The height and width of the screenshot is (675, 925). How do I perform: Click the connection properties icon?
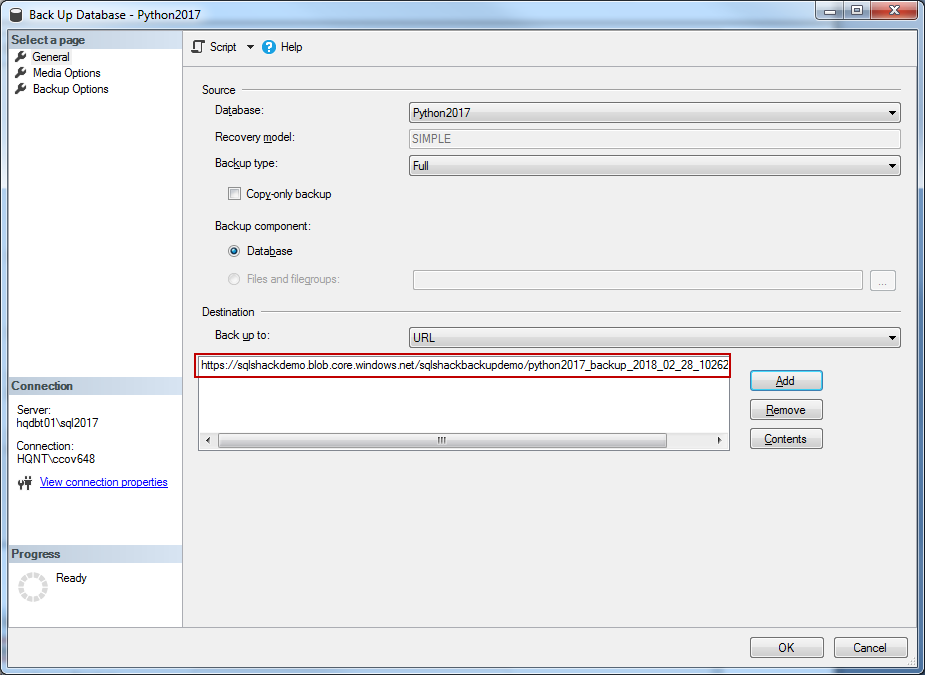click(25, 483)
